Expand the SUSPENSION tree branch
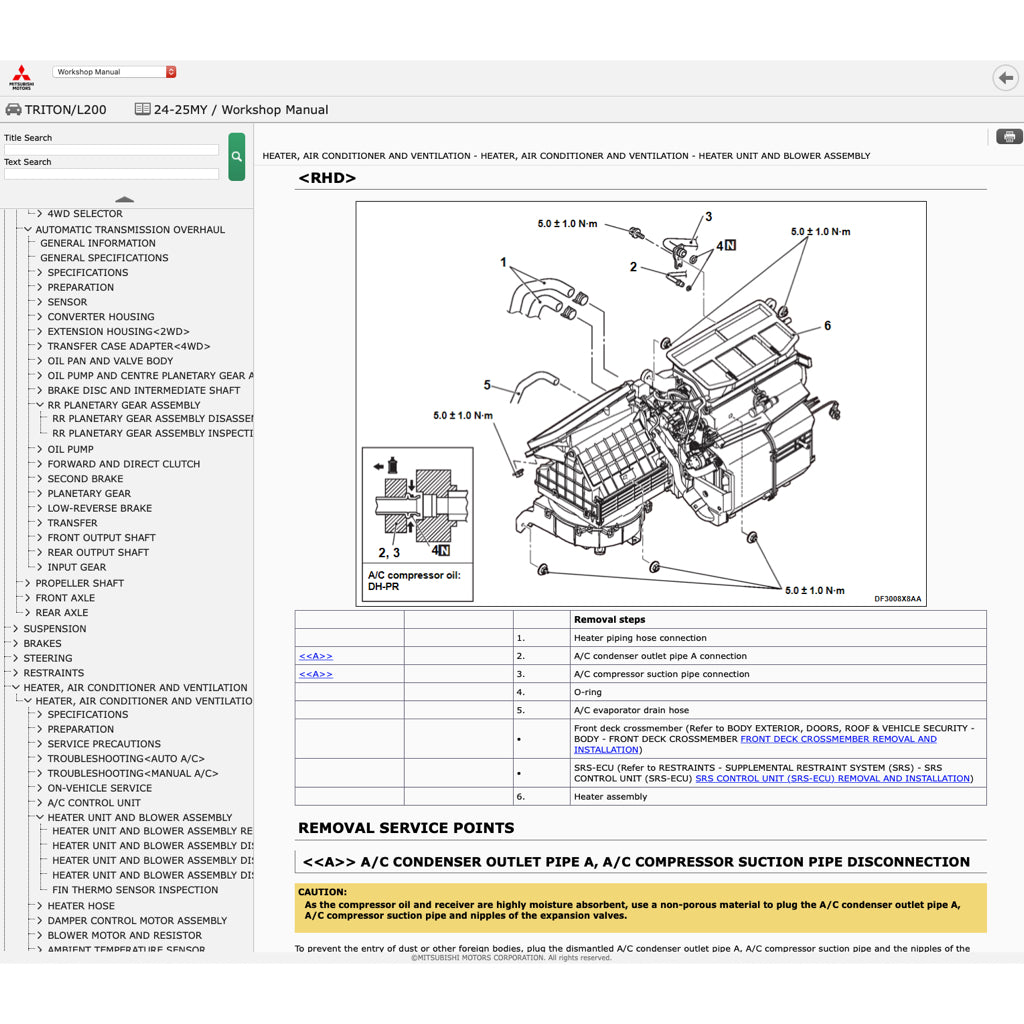The image size is (1024, 1024). pyautogui.click(x=14, y=628)
